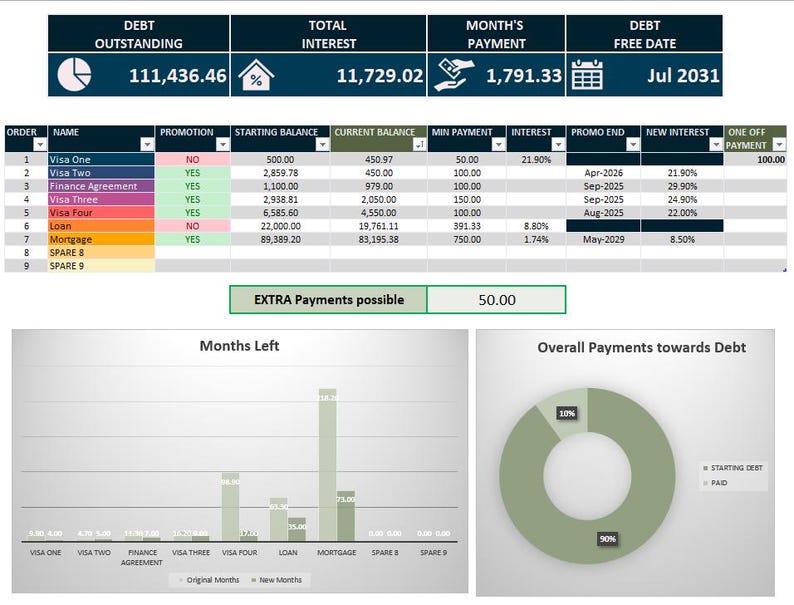
Task: Open the MIN PAYMENT filter dropdown
Action: tap(498, 145)
